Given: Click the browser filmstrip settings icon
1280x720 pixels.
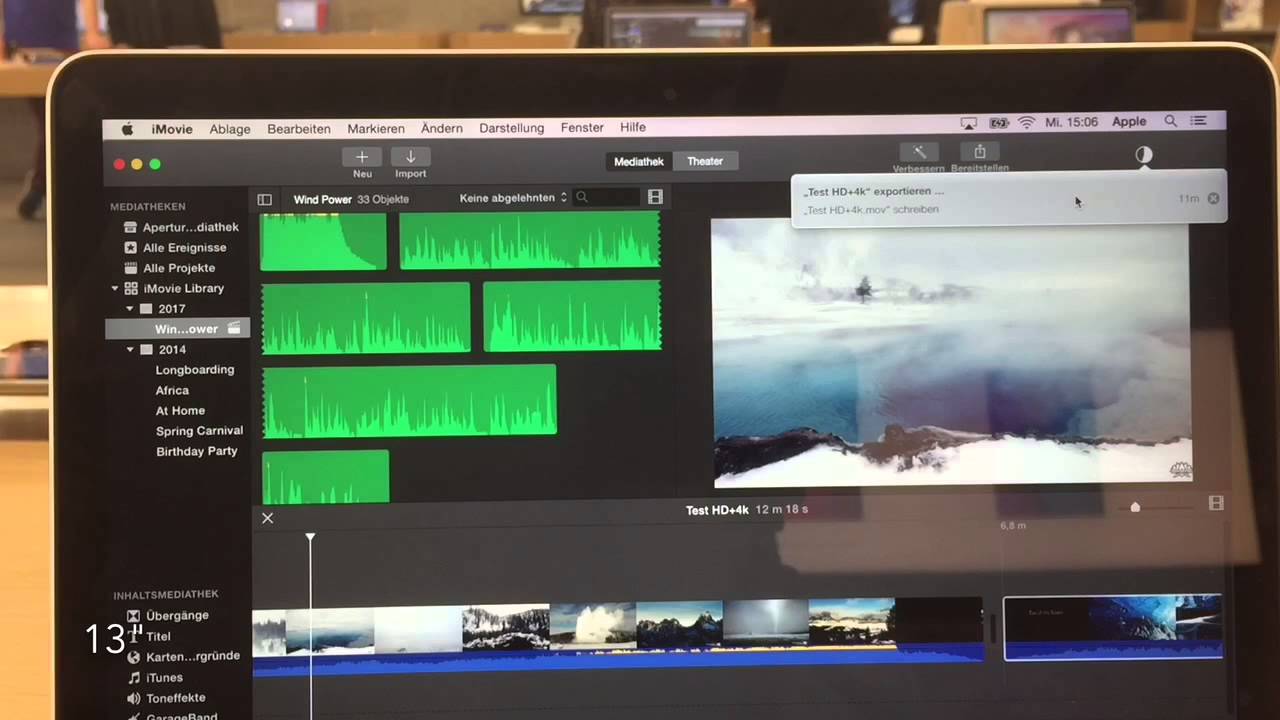Looking at the screenshot, I should [655, 198].
